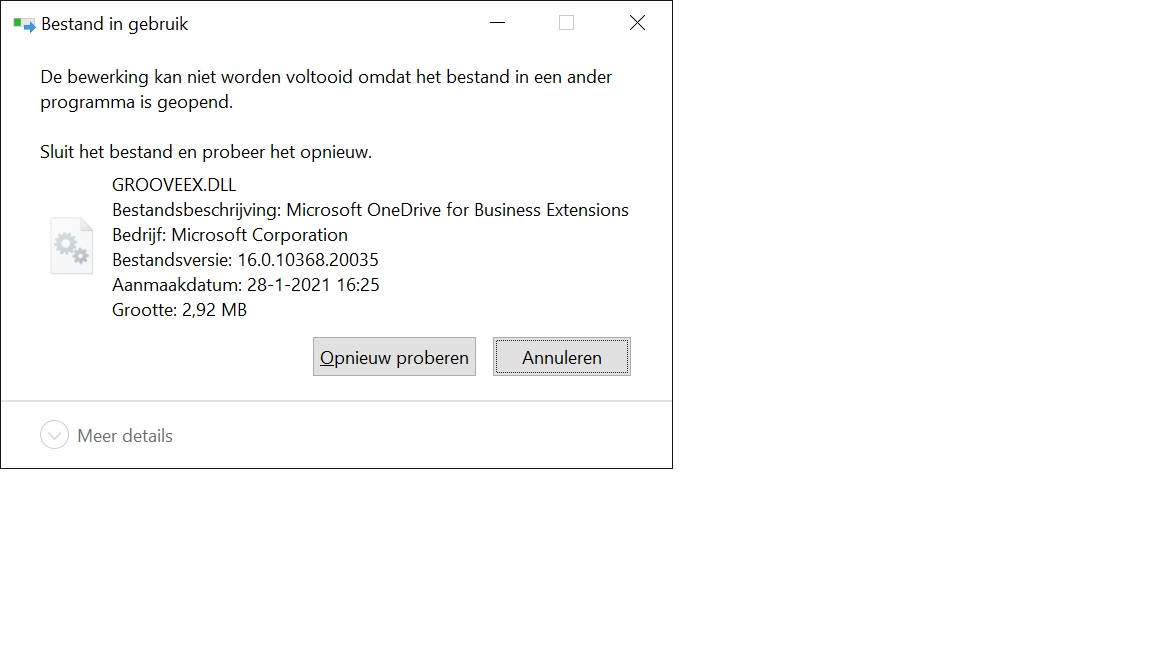Close the 'Bestand in gebruik' dialog
Screen dimensions: 1152x648
point(638,23)
